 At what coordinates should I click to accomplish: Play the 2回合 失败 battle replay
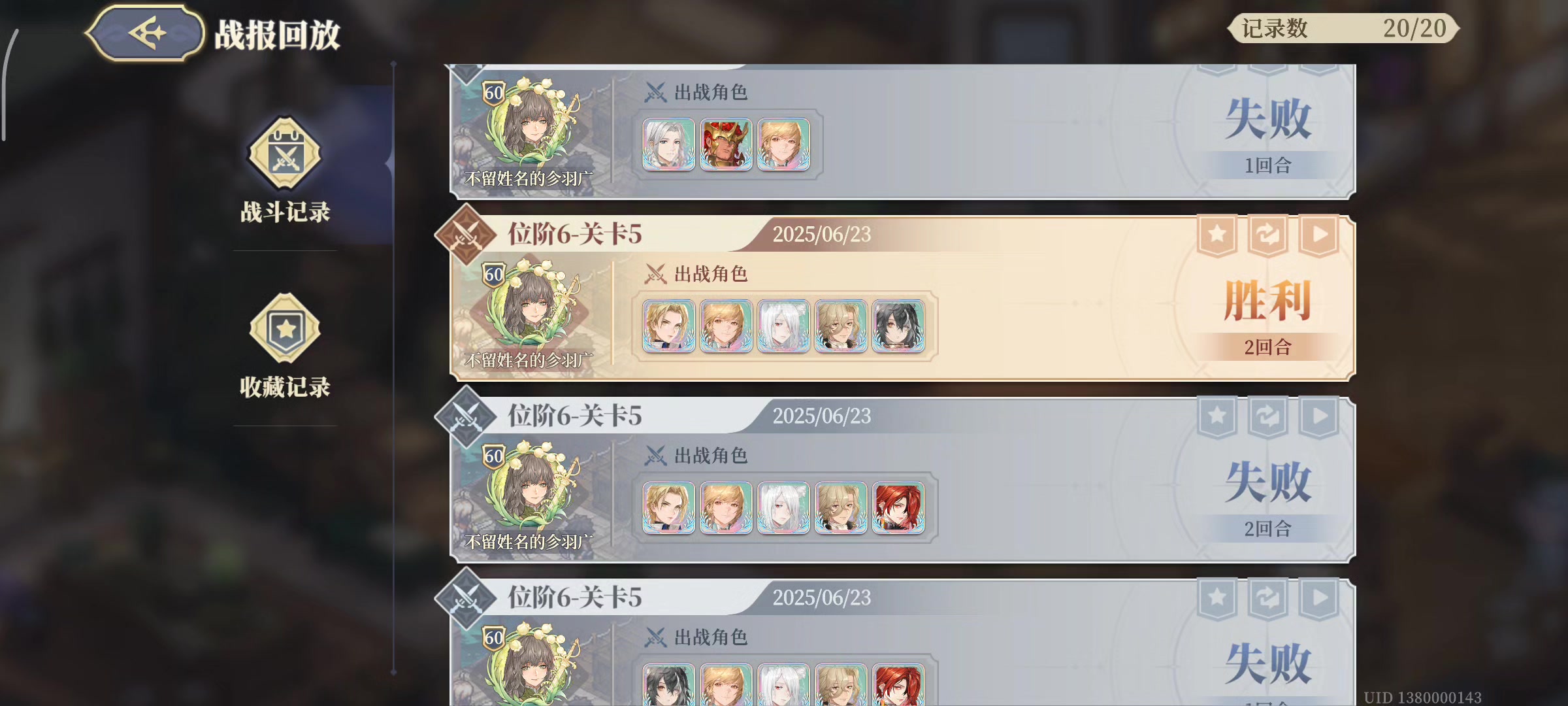coord(1319,416)
